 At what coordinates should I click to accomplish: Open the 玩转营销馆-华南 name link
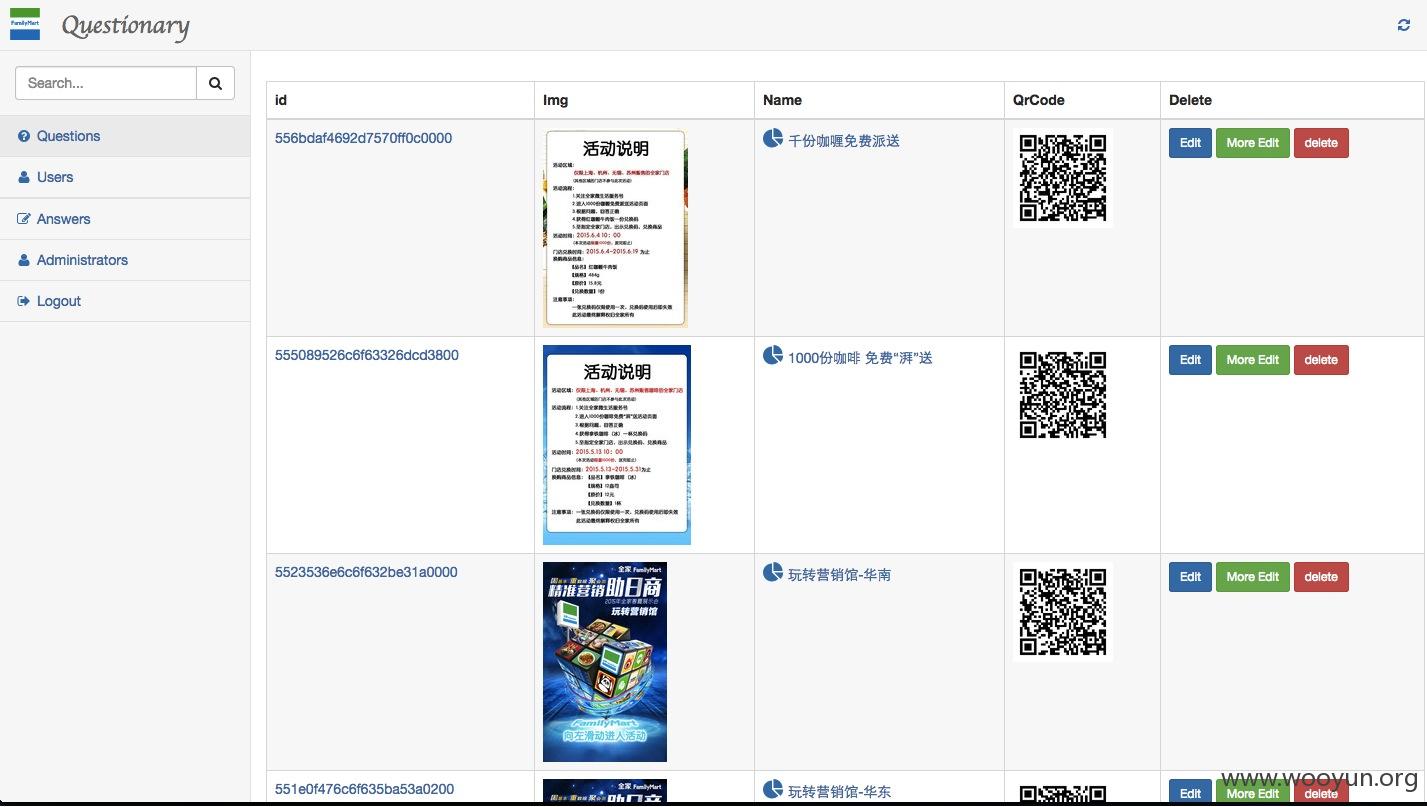point(839,575)
